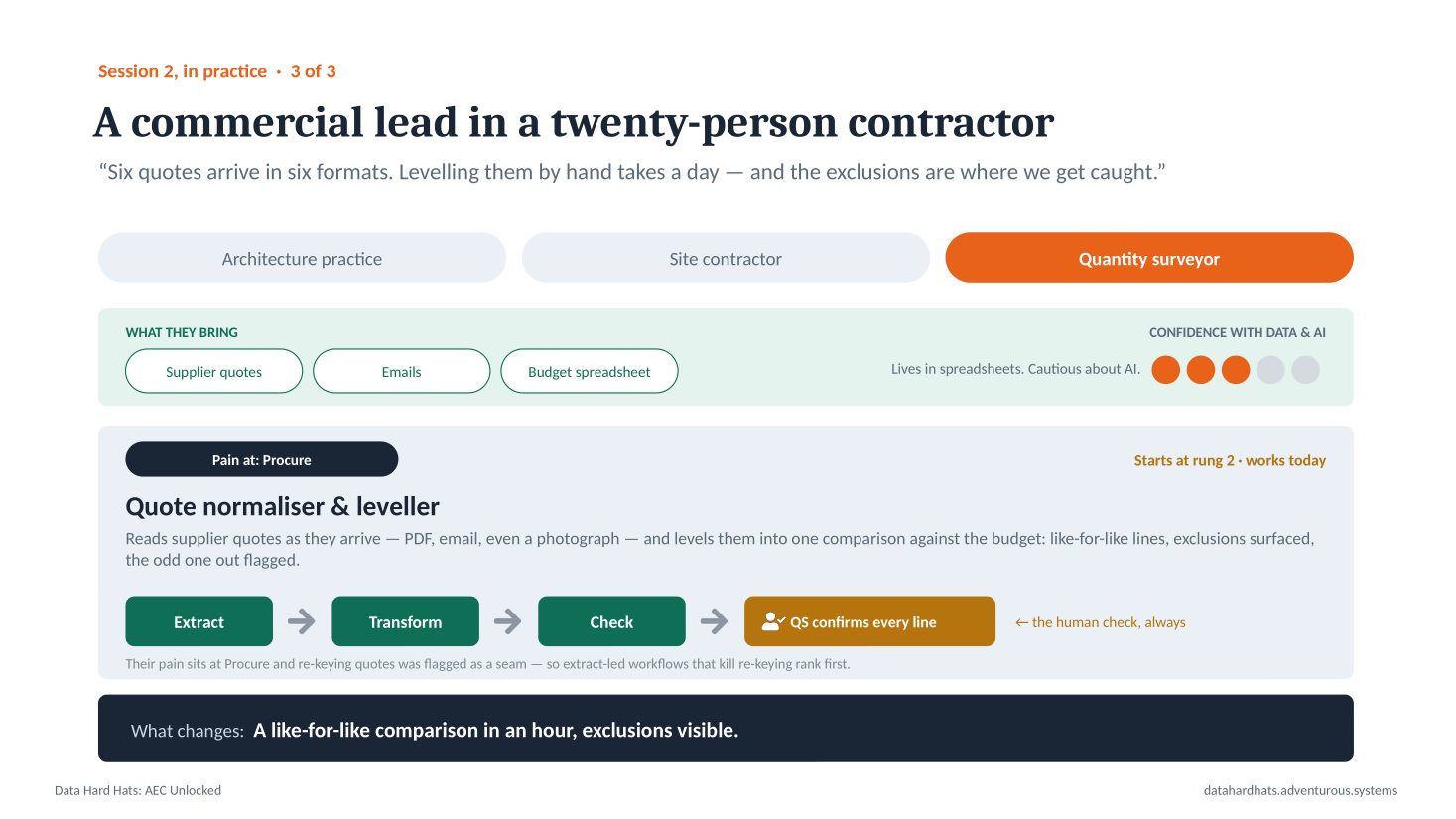Select the first orange confidence dot
This screenshot has height=819, width=1456.
(x=1166, y=370)
